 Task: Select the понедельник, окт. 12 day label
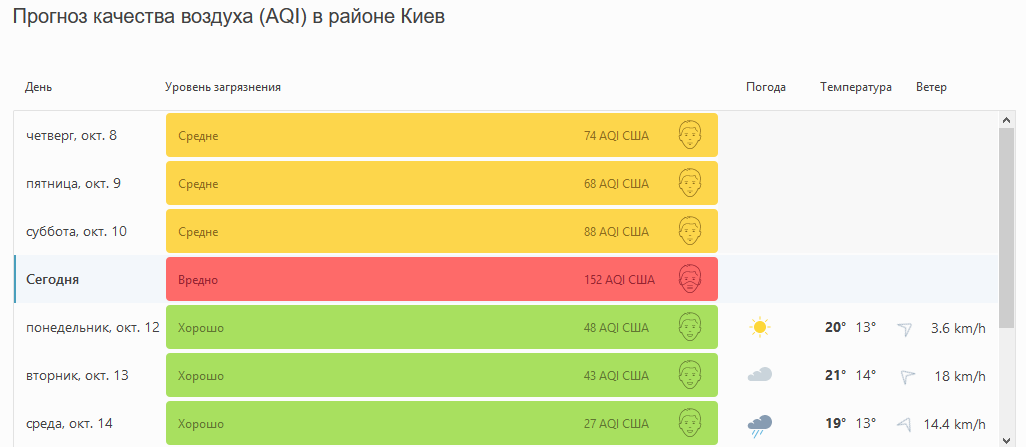(x=92, y=327)
